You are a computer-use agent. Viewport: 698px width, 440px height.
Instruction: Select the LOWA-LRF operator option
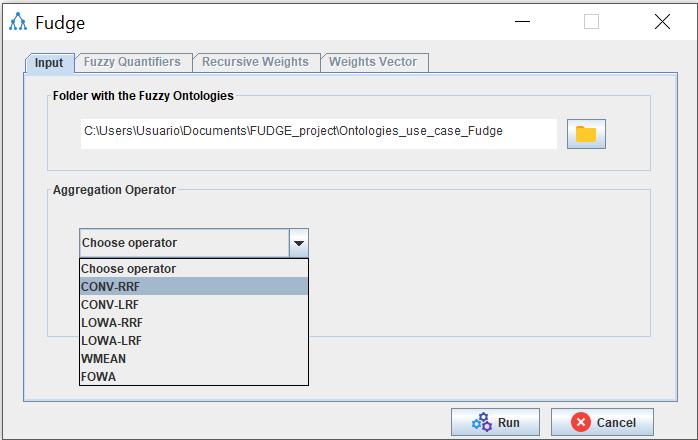click(x=194, y=340)
